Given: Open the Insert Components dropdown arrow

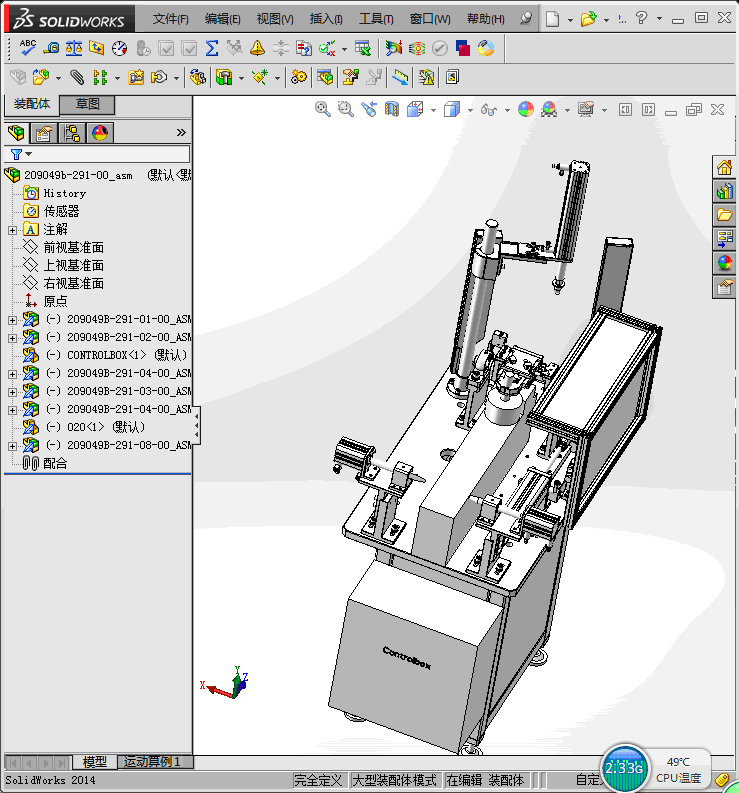Looking at the screenshot, I should (58, 78).
